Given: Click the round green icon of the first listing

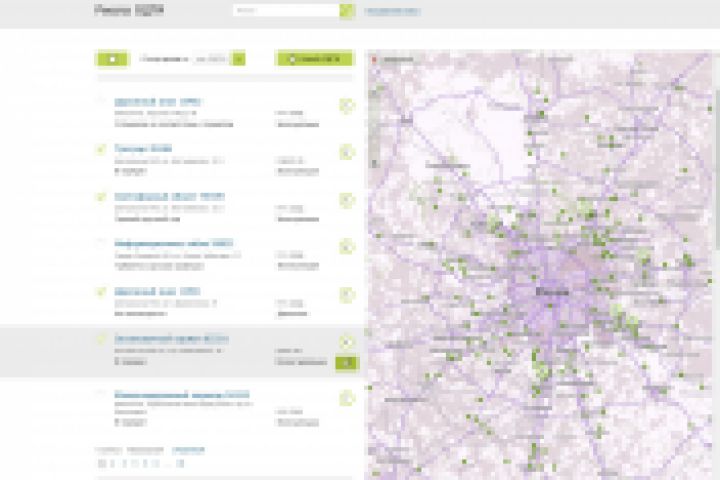Looking at the screenshot, I should click(x=347, y=105).
